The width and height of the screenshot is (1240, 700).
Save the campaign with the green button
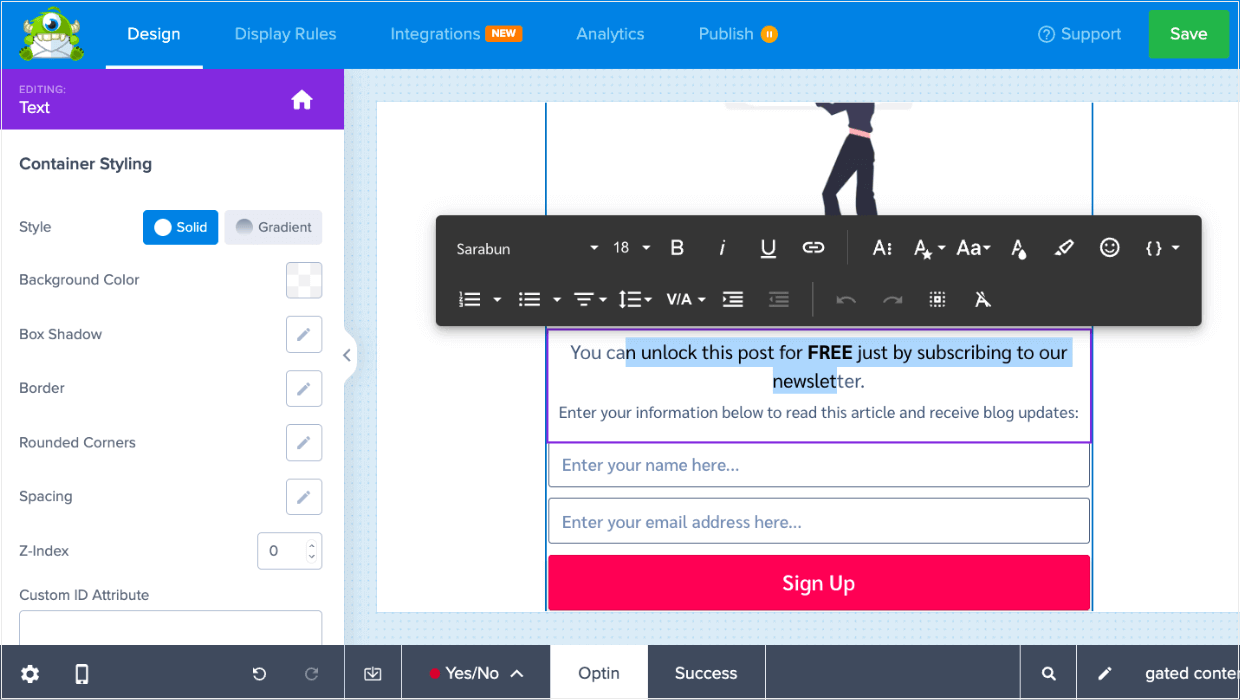point(1189,33)
